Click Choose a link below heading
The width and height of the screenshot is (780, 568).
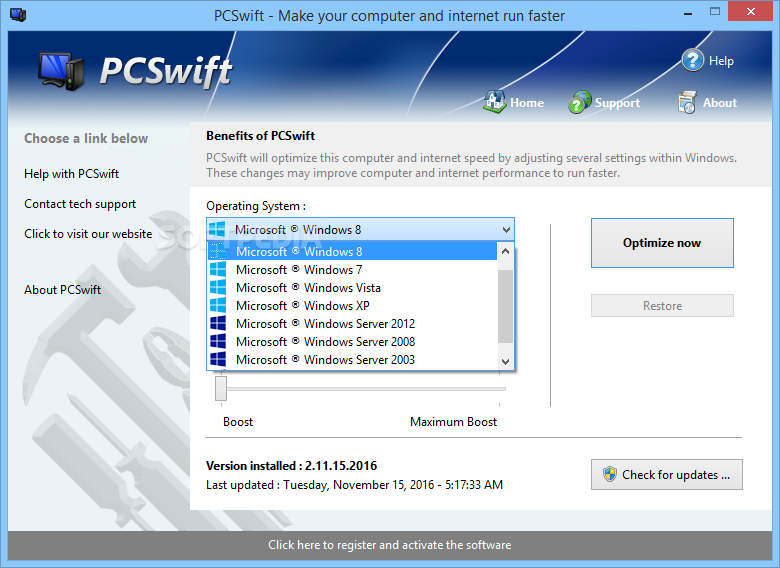[86, 138]
